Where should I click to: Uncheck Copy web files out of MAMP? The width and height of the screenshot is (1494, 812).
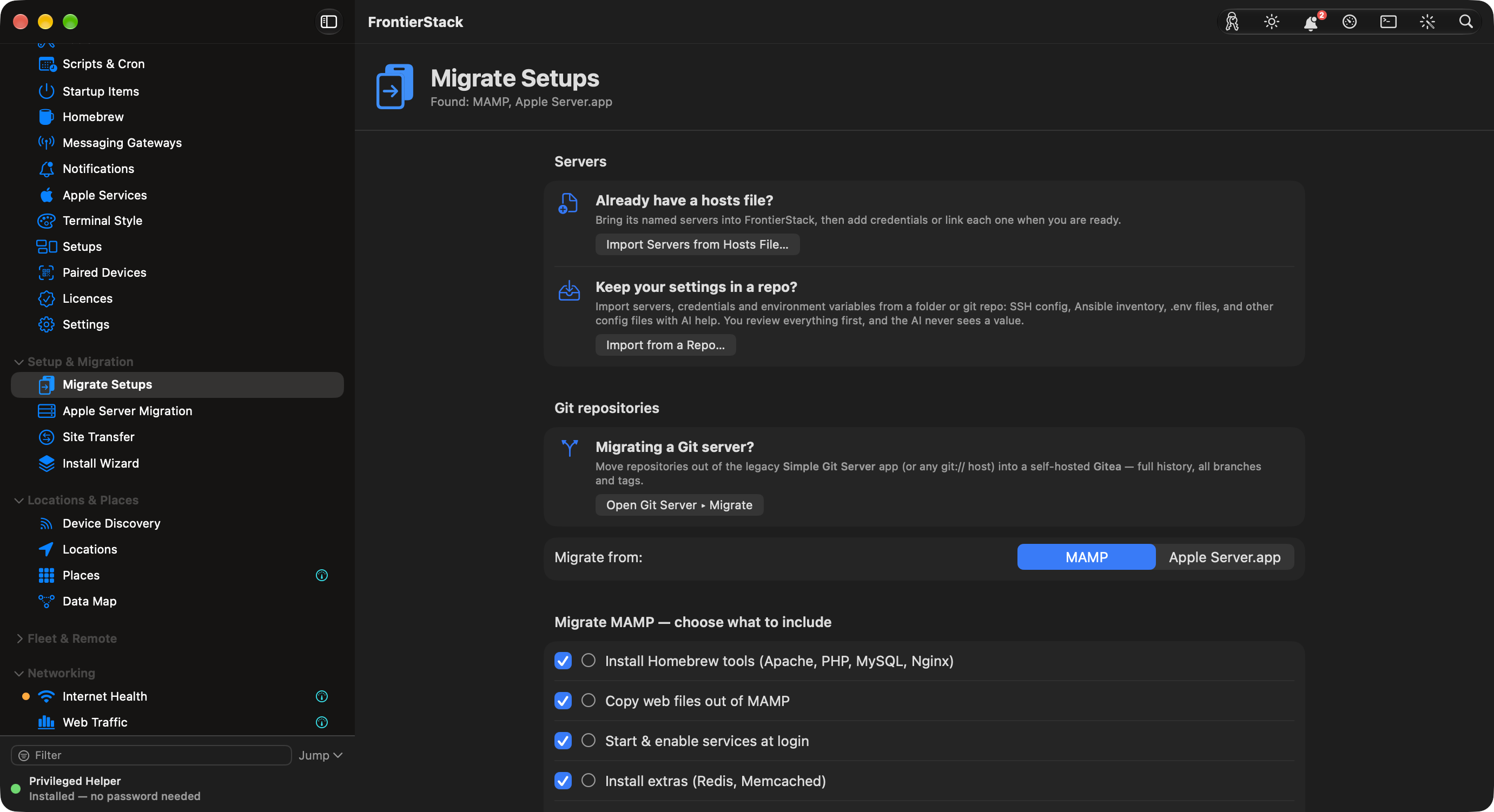(x=563, y=701)
